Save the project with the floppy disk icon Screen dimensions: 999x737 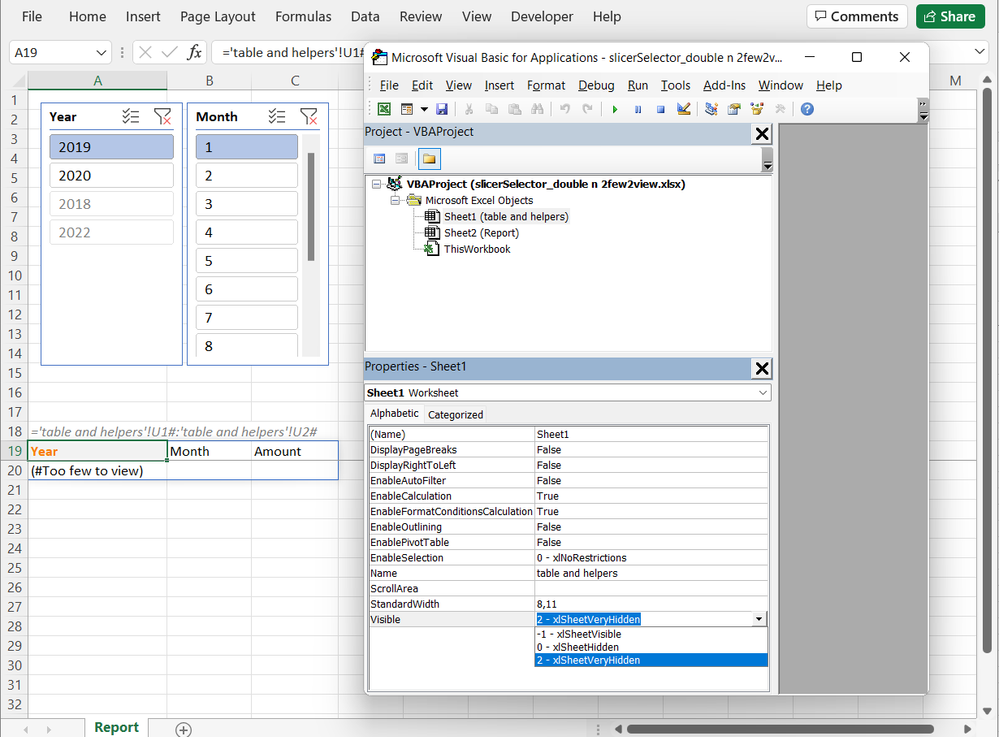coord(442,109)
